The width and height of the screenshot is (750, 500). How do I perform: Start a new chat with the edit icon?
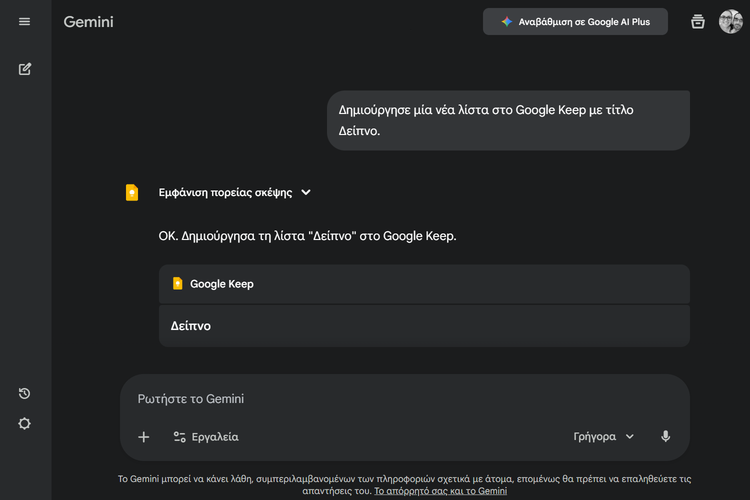point(25,69)
